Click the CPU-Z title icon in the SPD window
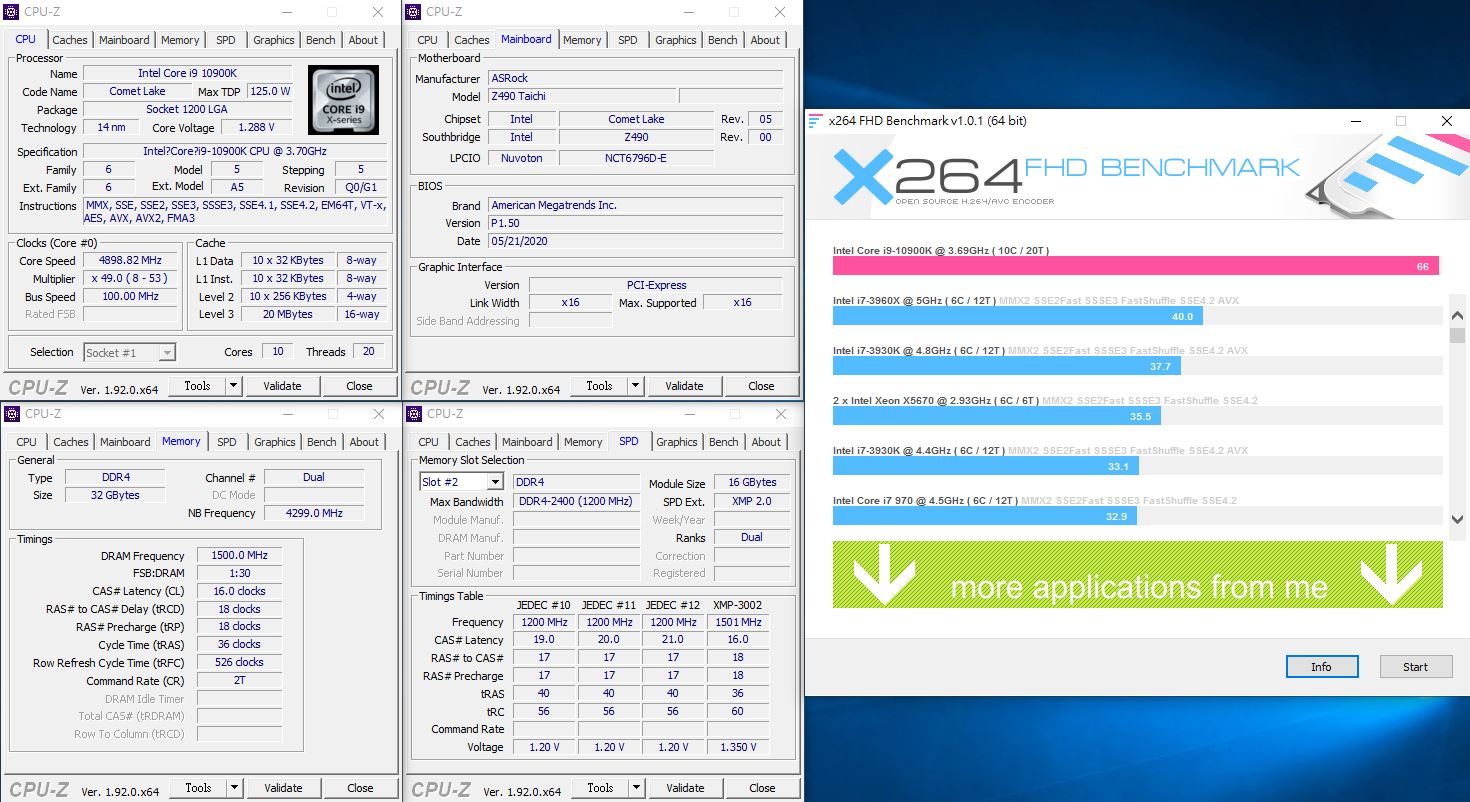This screenshot has width=1470, height=802. point(414,414)
